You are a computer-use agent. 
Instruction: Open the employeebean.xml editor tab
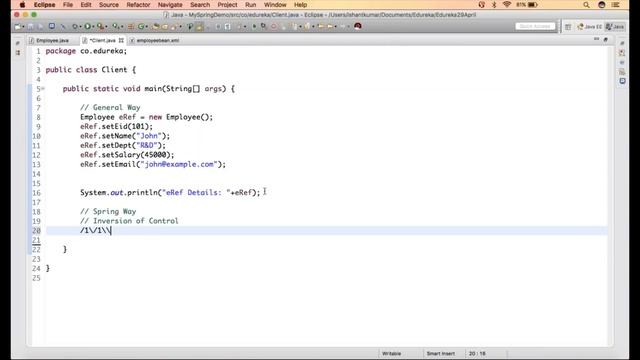point(155,40)
